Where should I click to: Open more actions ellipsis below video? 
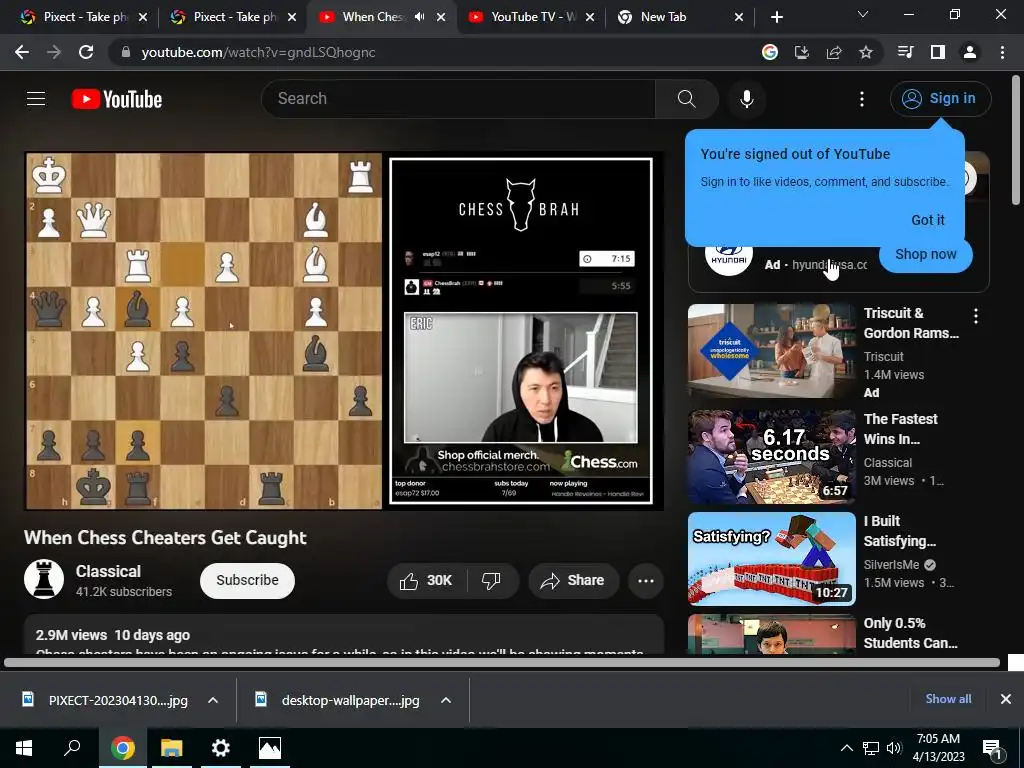point(646,581)
